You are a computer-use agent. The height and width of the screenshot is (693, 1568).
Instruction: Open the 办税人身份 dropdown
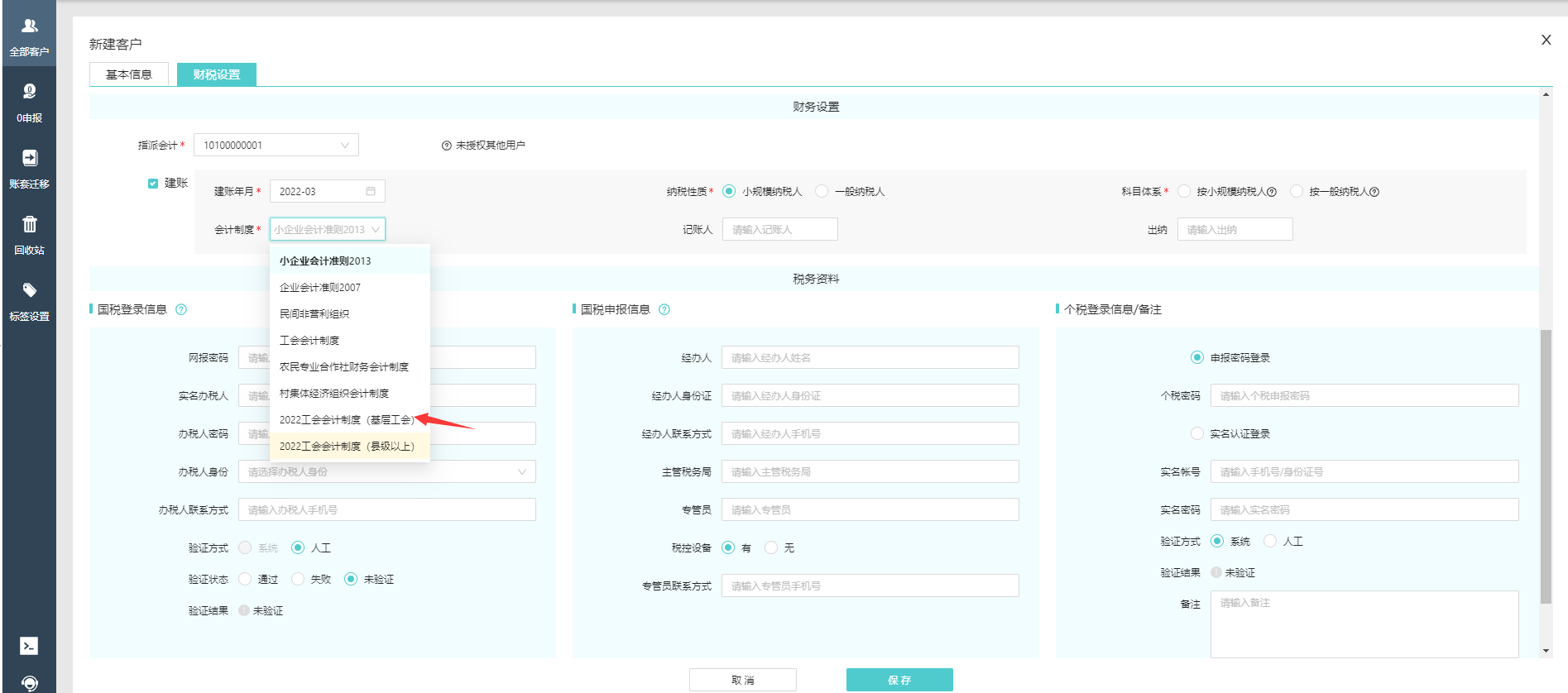click(386, 471)
